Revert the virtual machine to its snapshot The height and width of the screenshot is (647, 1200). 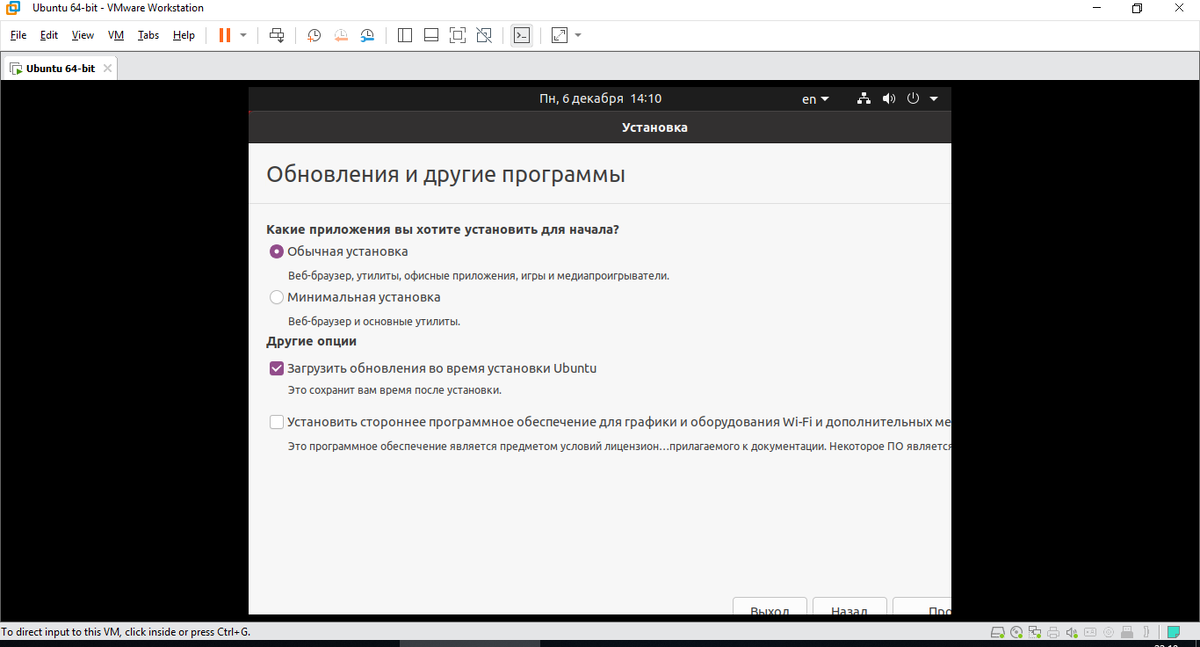[x=341, y=35]
